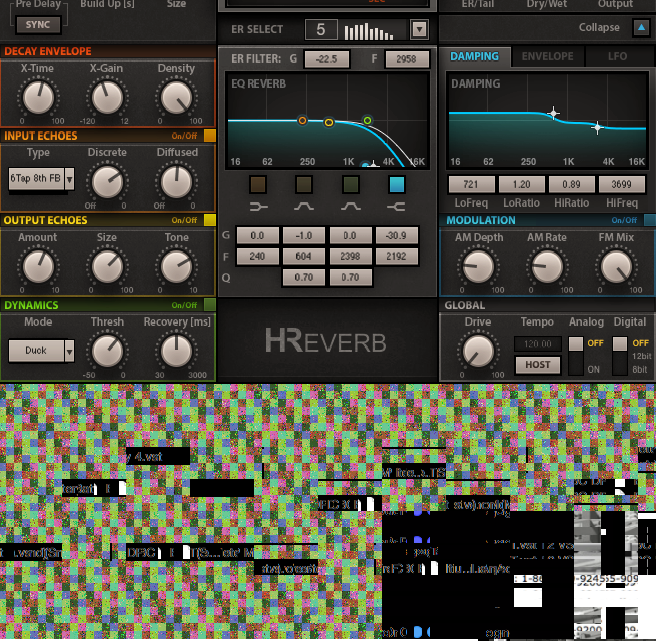Screen dimensions: 656x641
Task: Click the first Q value 0.70 under 604
Action: [304, 277]
